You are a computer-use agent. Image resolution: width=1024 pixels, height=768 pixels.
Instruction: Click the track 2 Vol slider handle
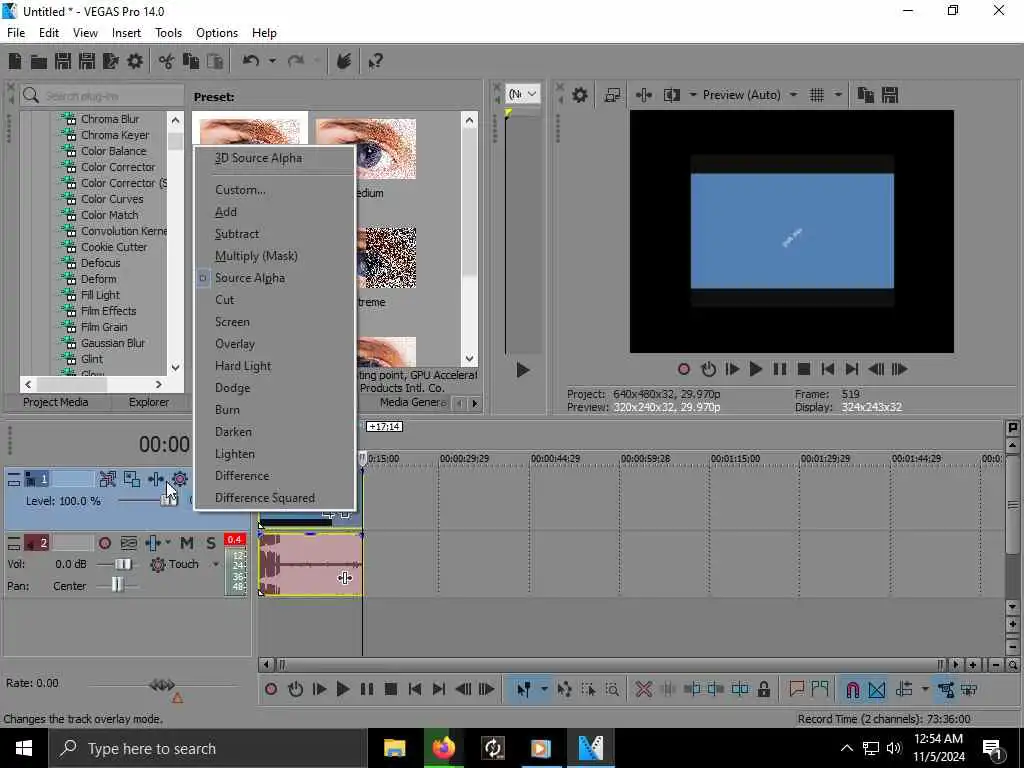123,564
